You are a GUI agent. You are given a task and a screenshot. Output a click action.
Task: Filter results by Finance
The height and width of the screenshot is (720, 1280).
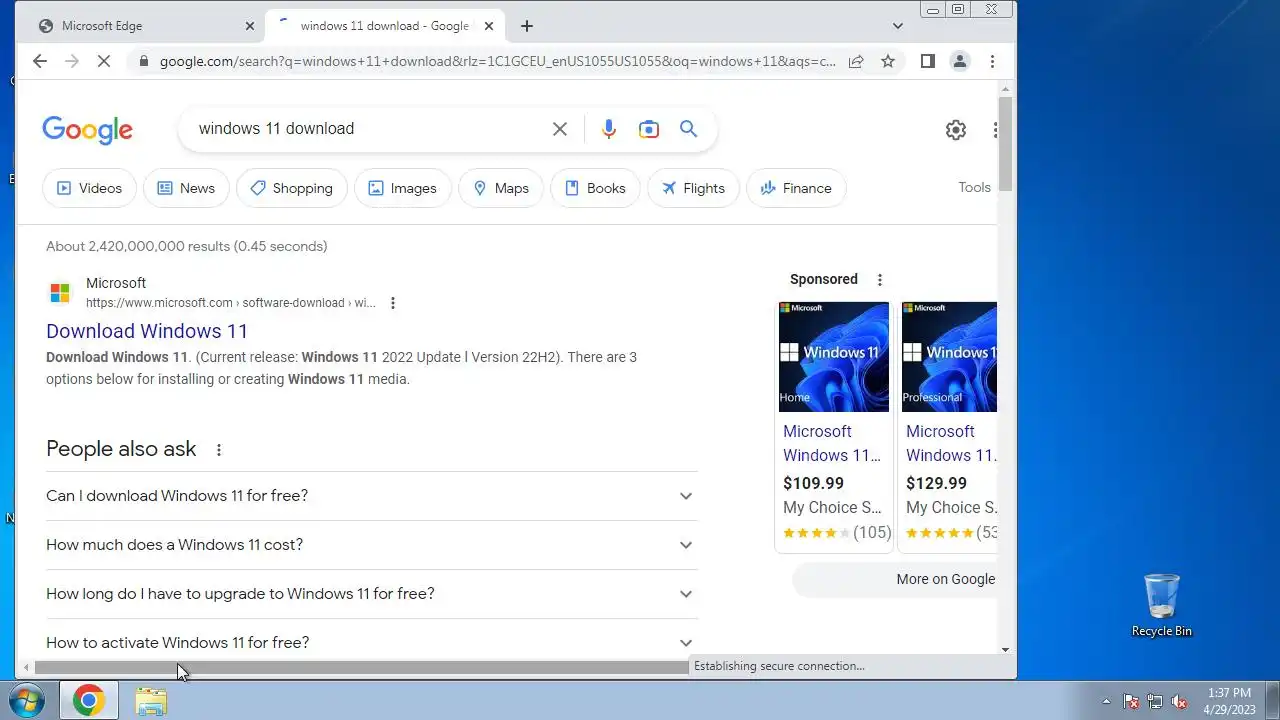(x=796, y=188)
